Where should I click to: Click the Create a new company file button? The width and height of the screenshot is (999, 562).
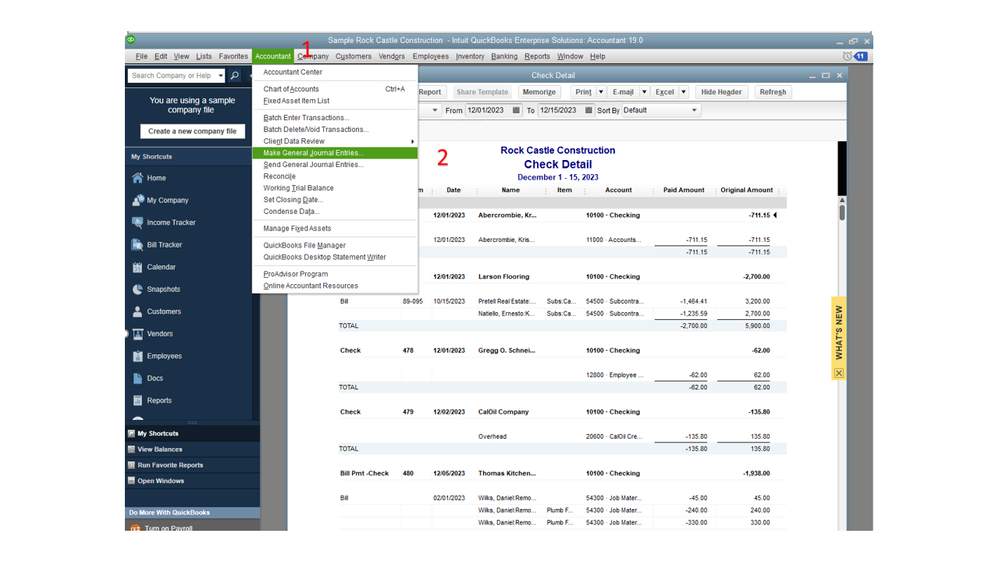coord(192,131)
